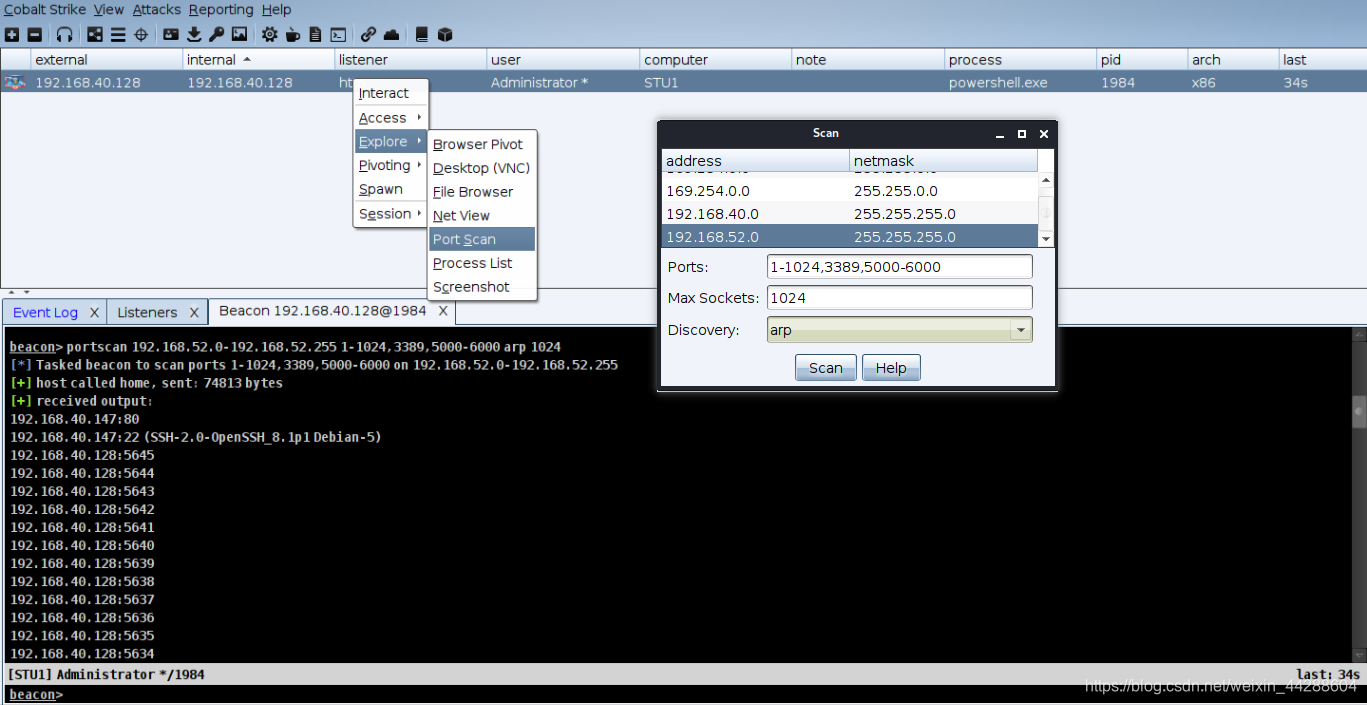Choose Screenshot from Explore submenu
The height and width of the screenshot is (705, 1367).
pos(482,287)
